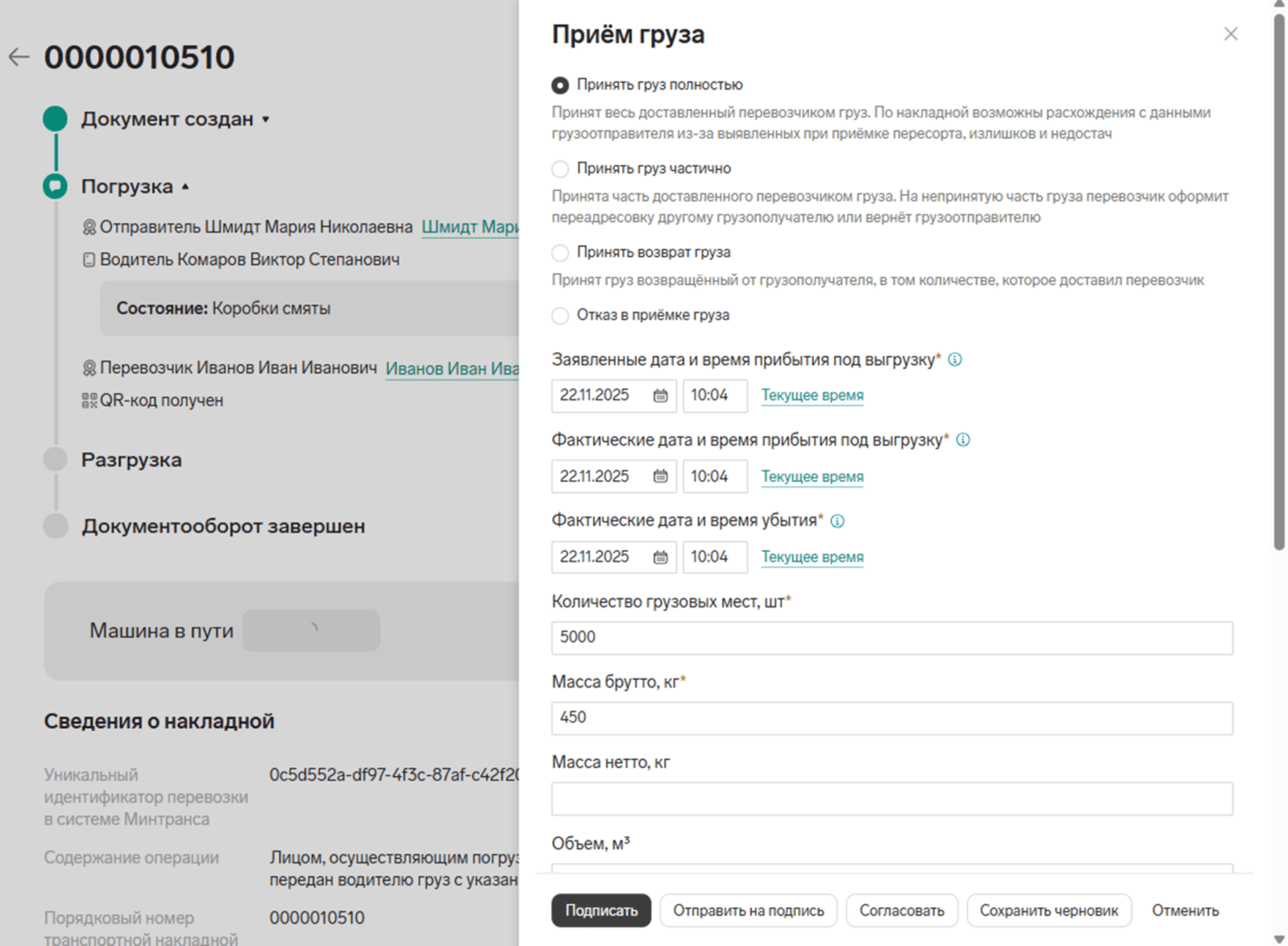Close the Приём груза panel
1288x946 pixels.
coord(1230,34)
